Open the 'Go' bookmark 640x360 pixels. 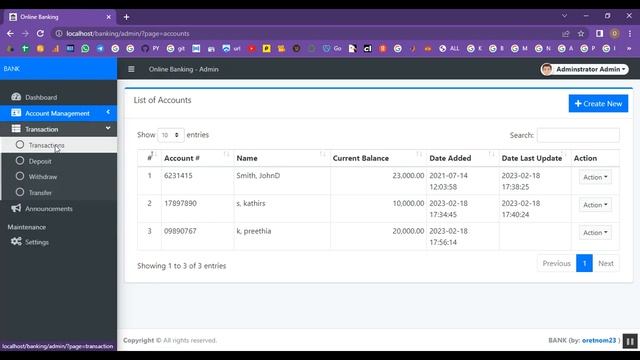click(x=332, y=49)
